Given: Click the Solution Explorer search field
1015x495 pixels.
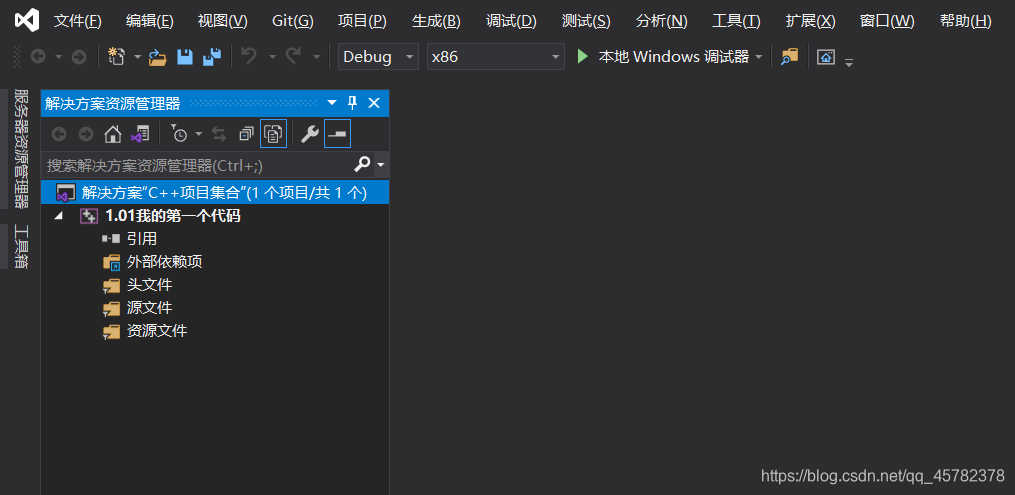Looking at the screenshot, I should pyautogui.click(x=198, y=166).
